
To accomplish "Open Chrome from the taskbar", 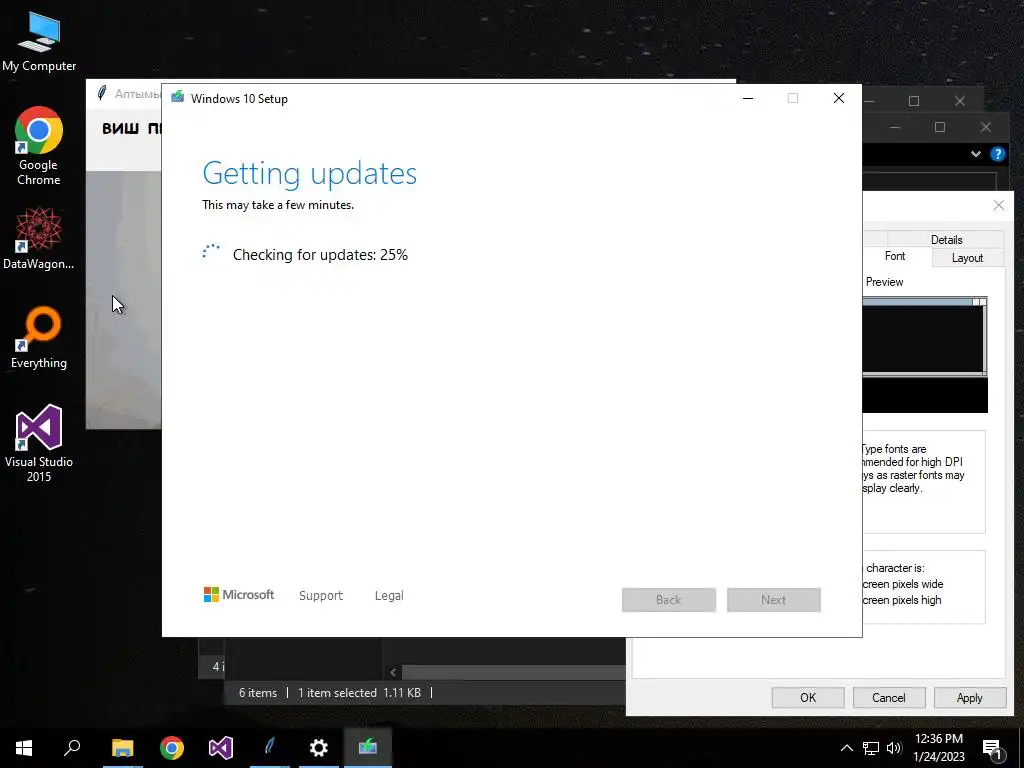I will pos(172,748).
